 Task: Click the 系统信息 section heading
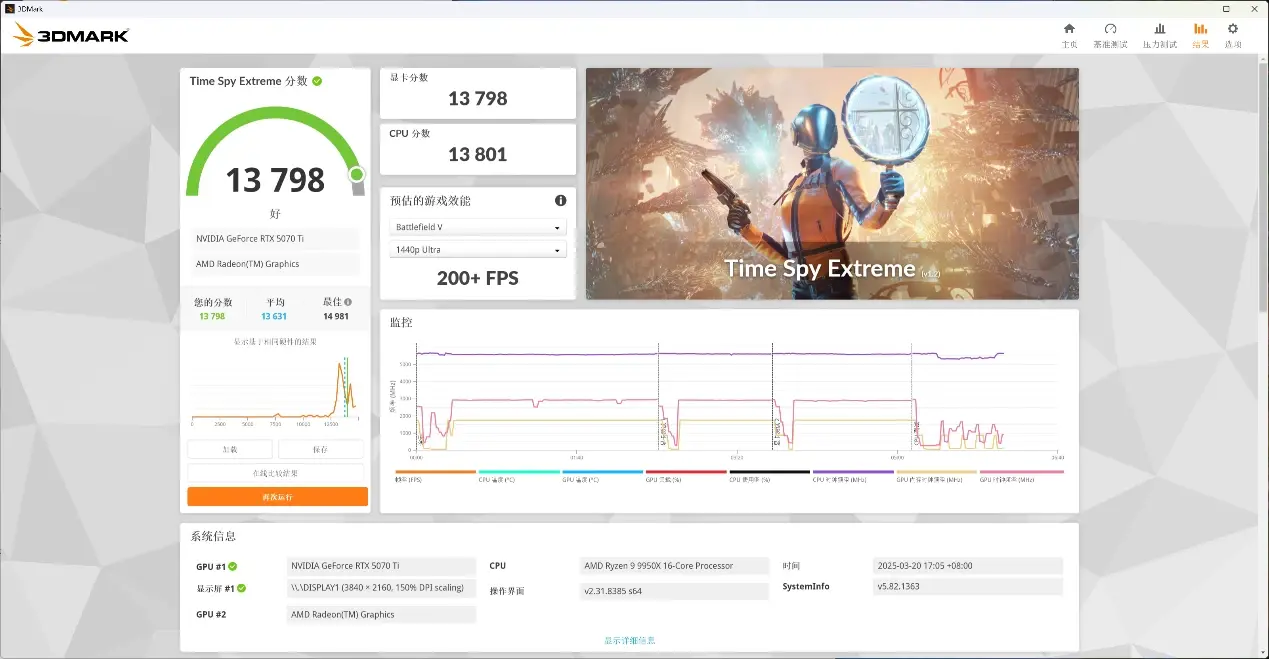pyautogui.click(x=213, y=536)
